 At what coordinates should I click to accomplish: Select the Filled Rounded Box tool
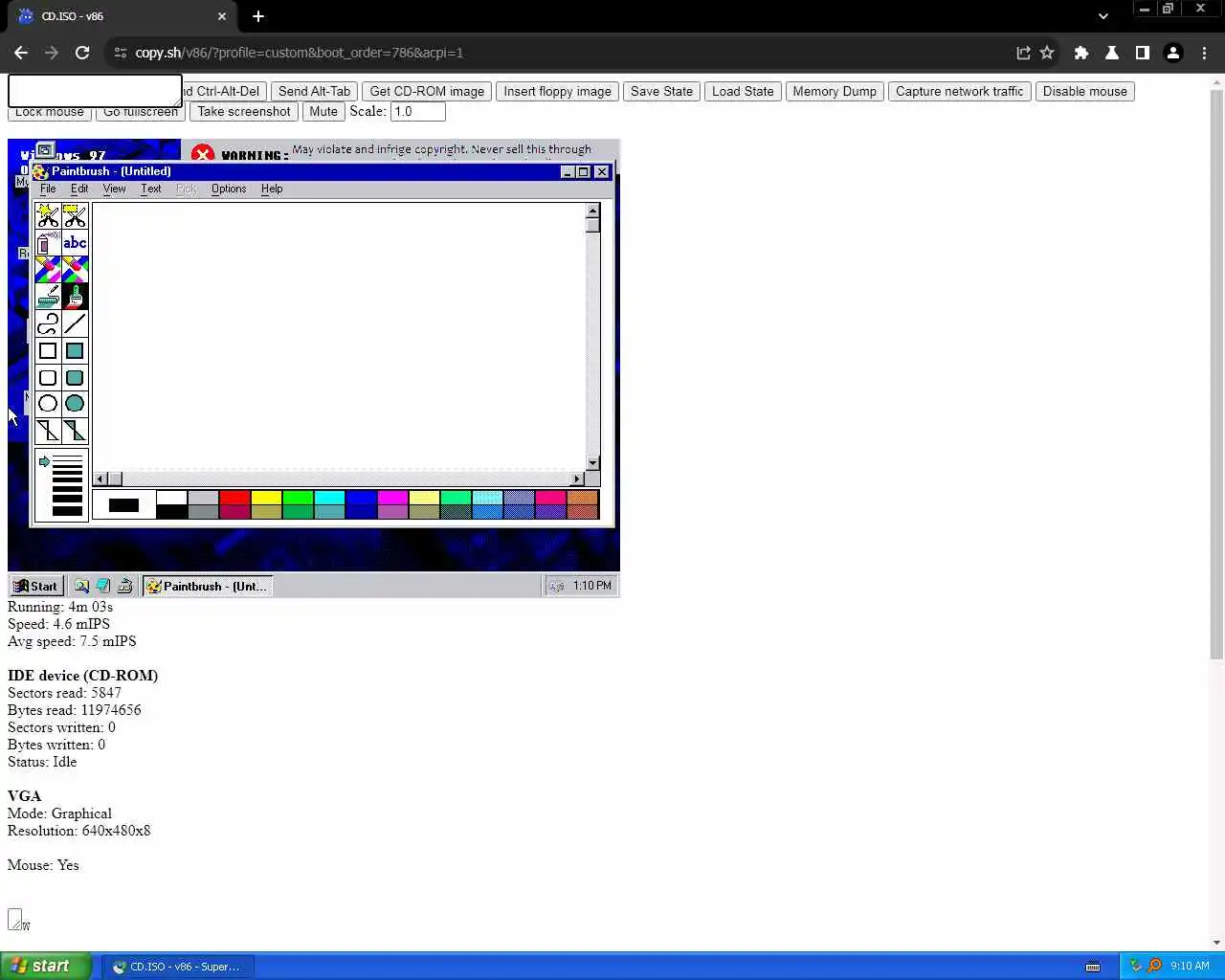click(x=75, y=377)
